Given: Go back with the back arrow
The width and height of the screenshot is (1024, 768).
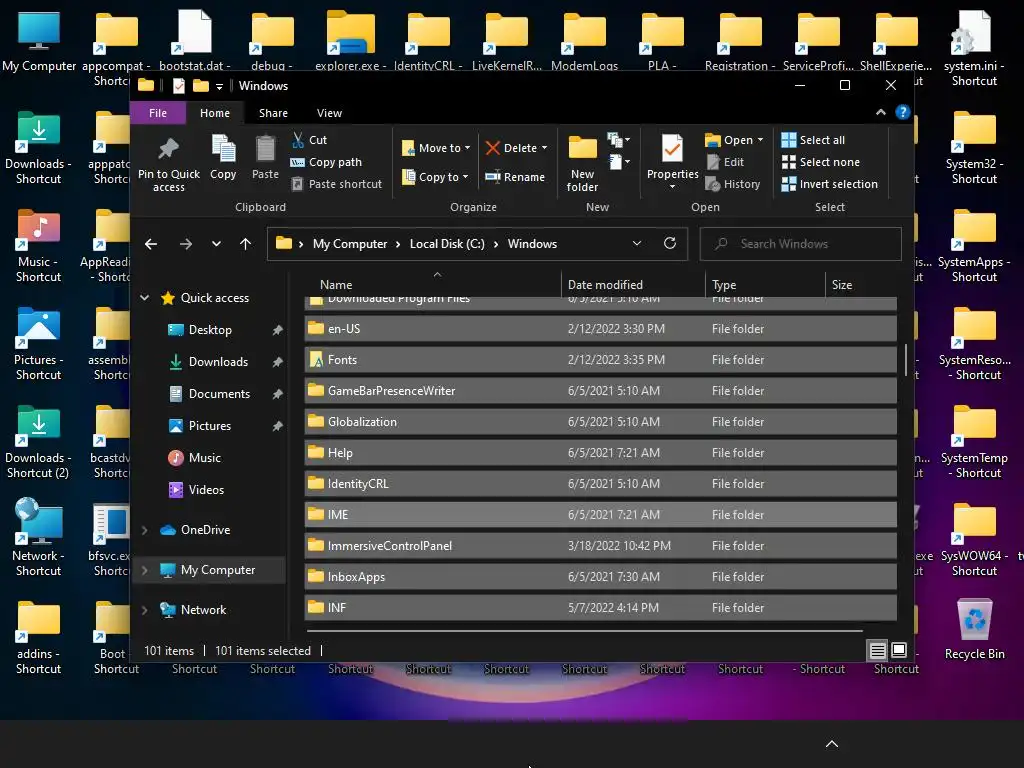Looking at the screenshot, I should 151,244.
